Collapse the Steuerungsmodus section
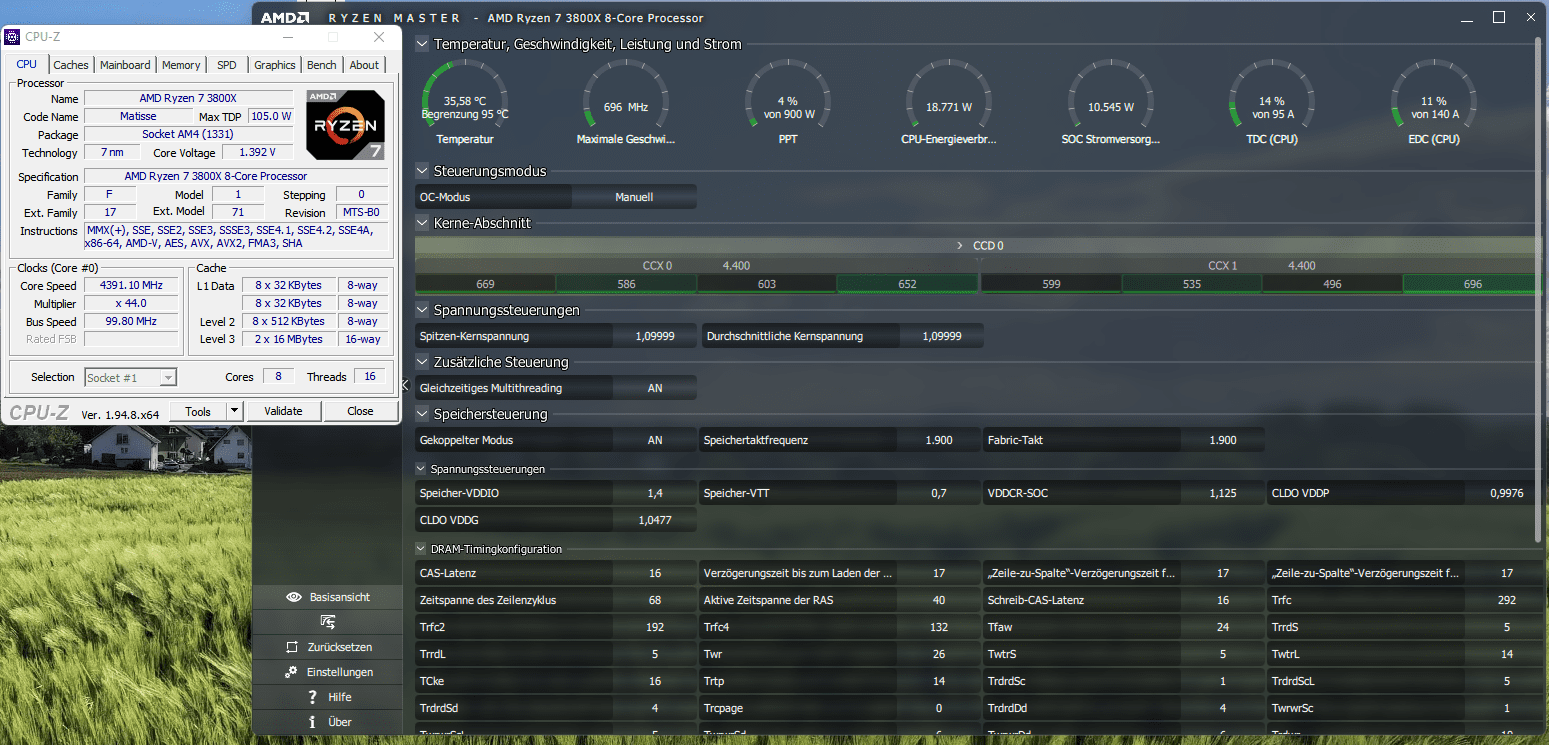1549x745 pixels. pyautogui.click(x=421, y=171)
